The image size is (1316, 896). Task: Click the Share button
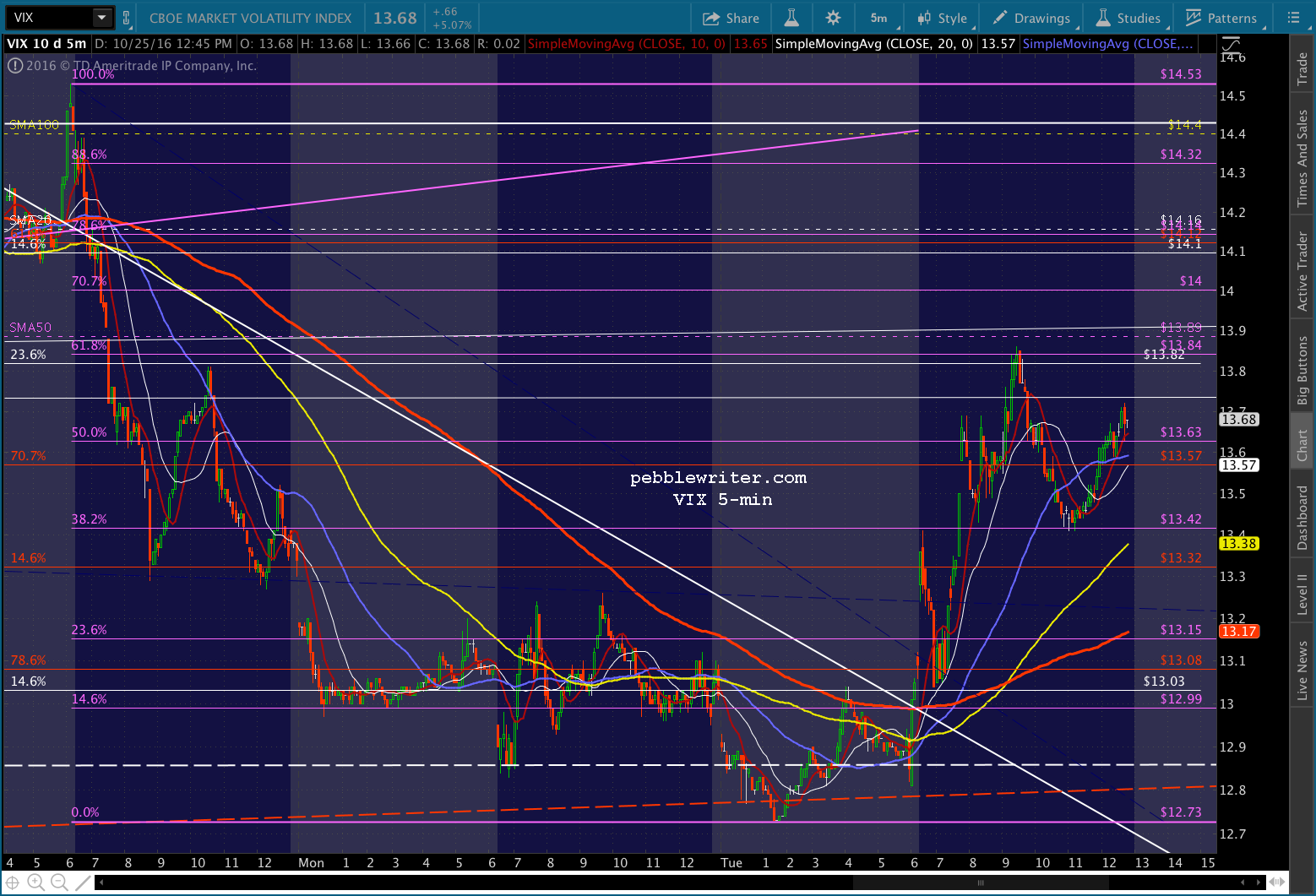pos(731,18)
